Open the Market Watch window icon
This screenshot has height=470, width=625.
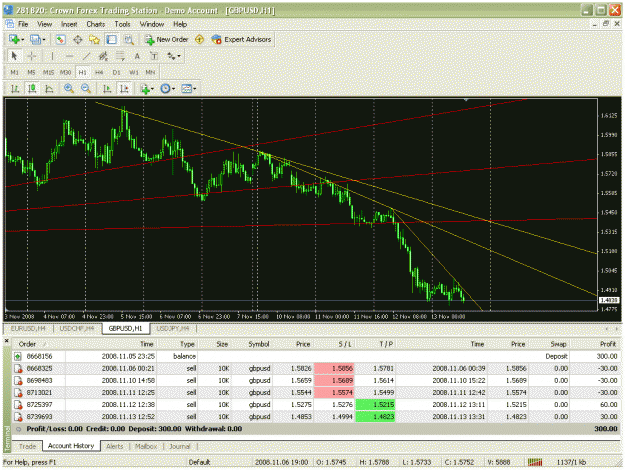(x=61, y=39)
